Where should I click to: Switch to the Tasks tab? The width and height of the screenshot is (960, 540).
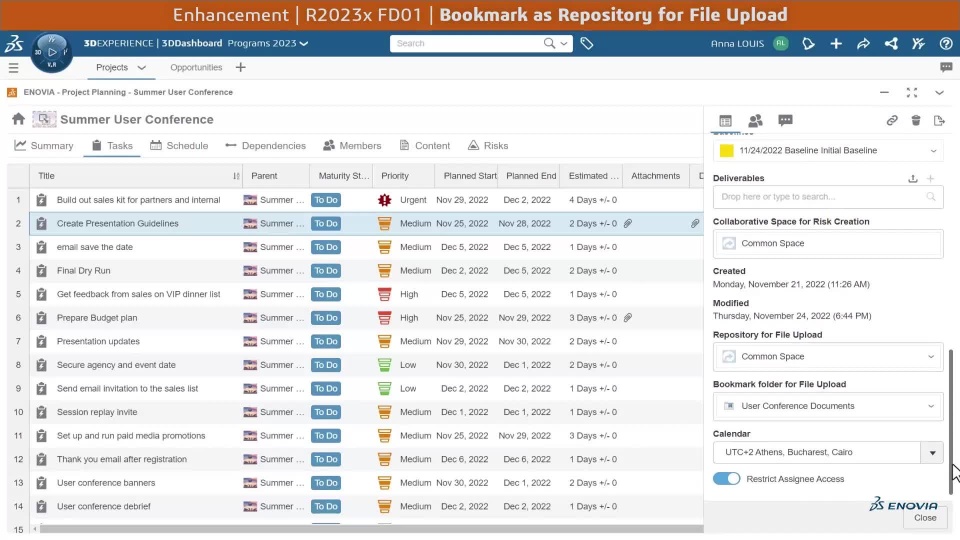pos(112,146)
